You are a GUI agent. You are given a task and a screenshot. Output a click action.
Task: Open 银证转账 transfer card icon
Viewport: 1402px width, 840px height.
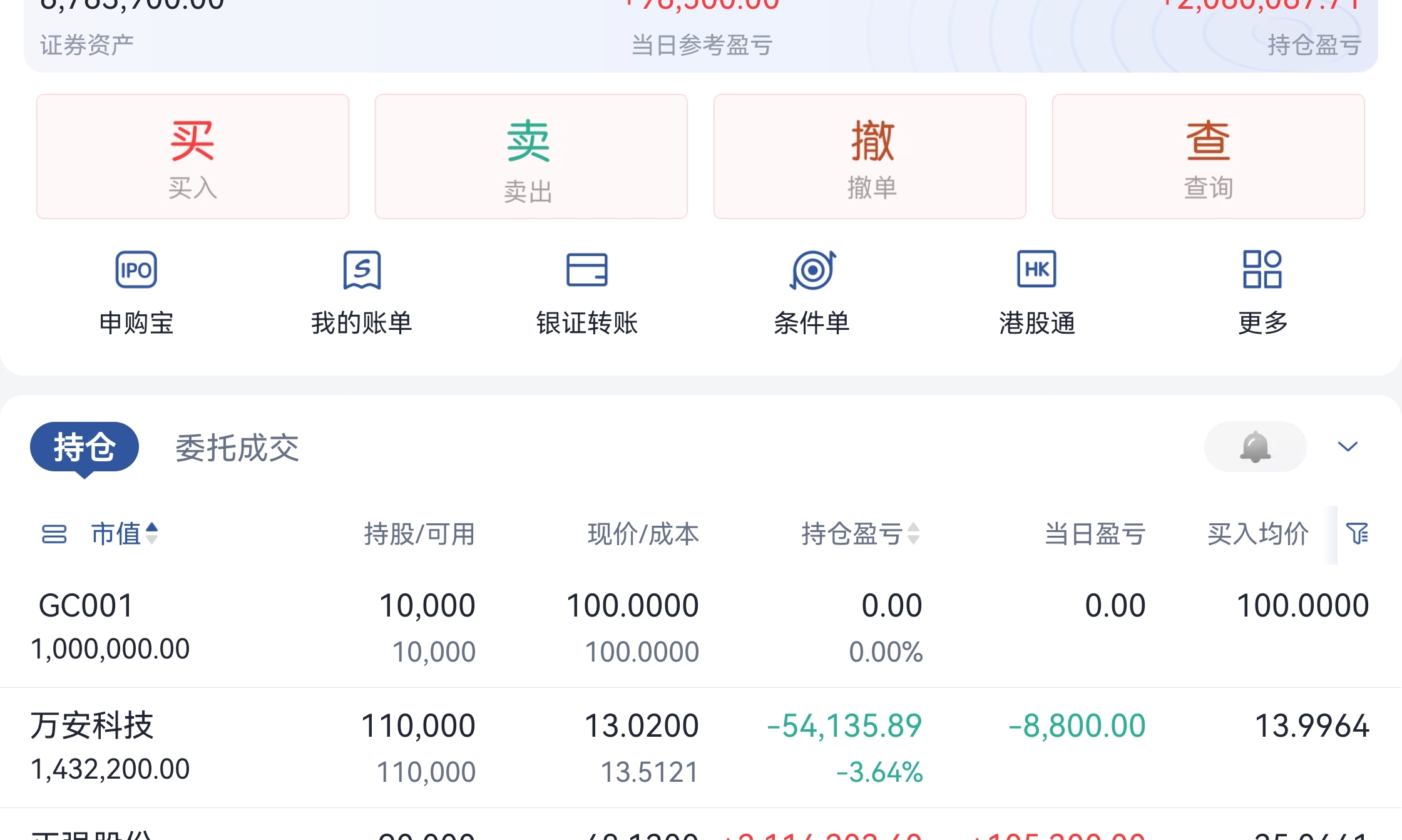click(x=586, y=270)
